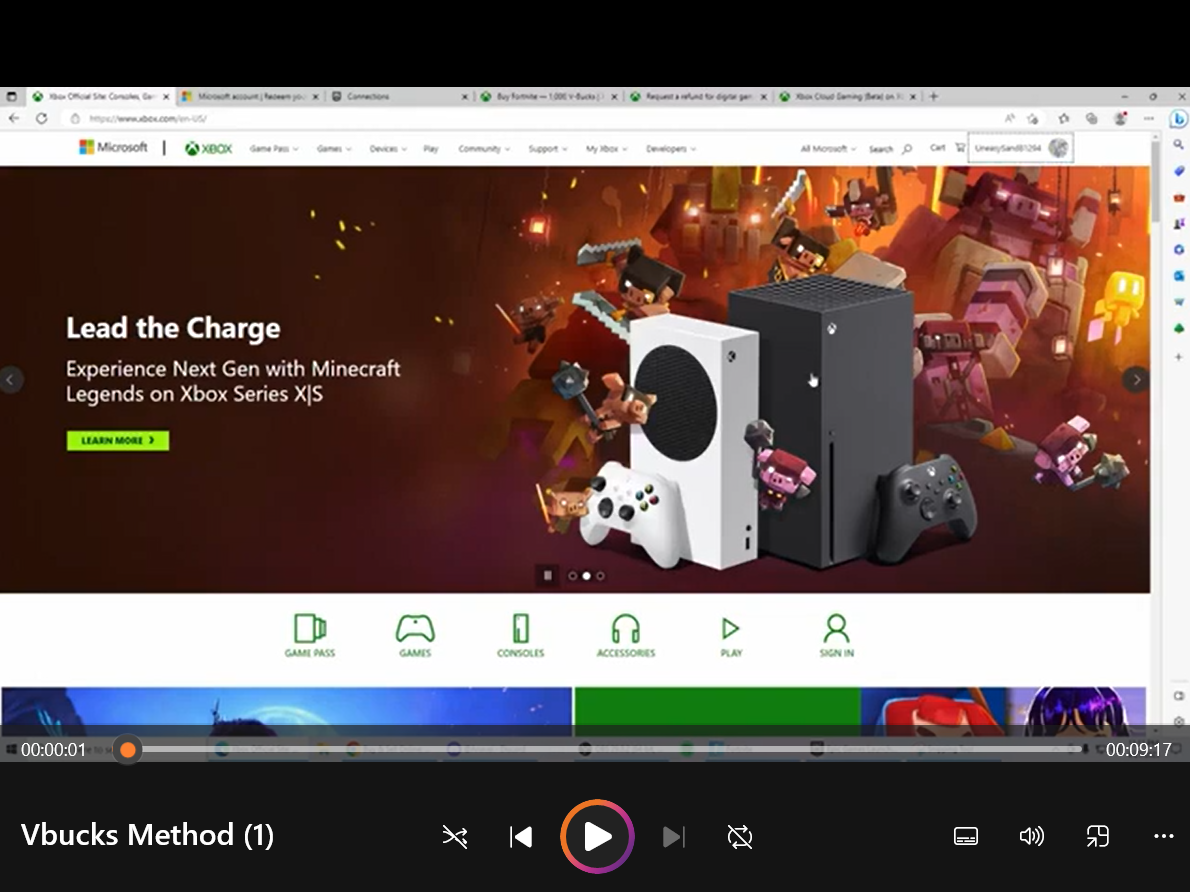
Task: Go to the previous hero banner slide
Action: tap(11, 380)
